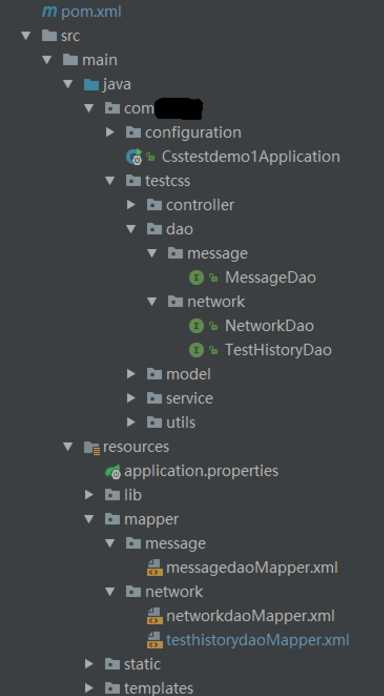Image resolution: width=384 pixels, height=696 pixels.
Task: Click the blue java source folder icon
Action: [x=91, y=84]
